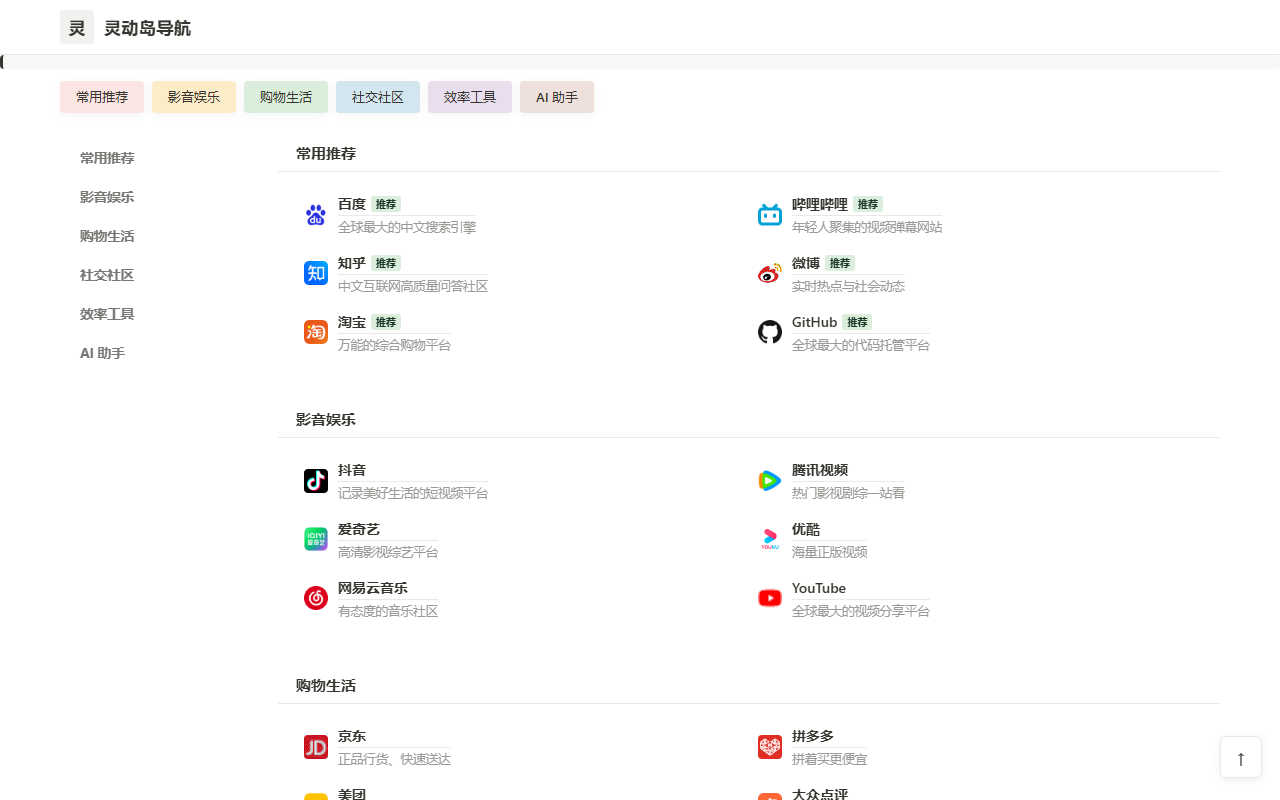Open the 网易云音乐 link title
This screenshot has width=1280, height=800.
click(373, 588)
